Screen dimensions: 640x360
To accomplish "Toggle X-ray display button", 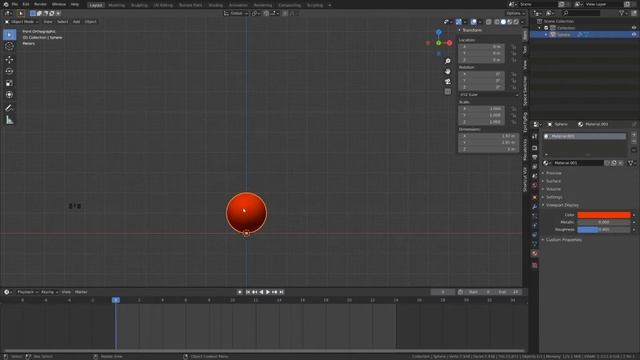I will (489, 22).
